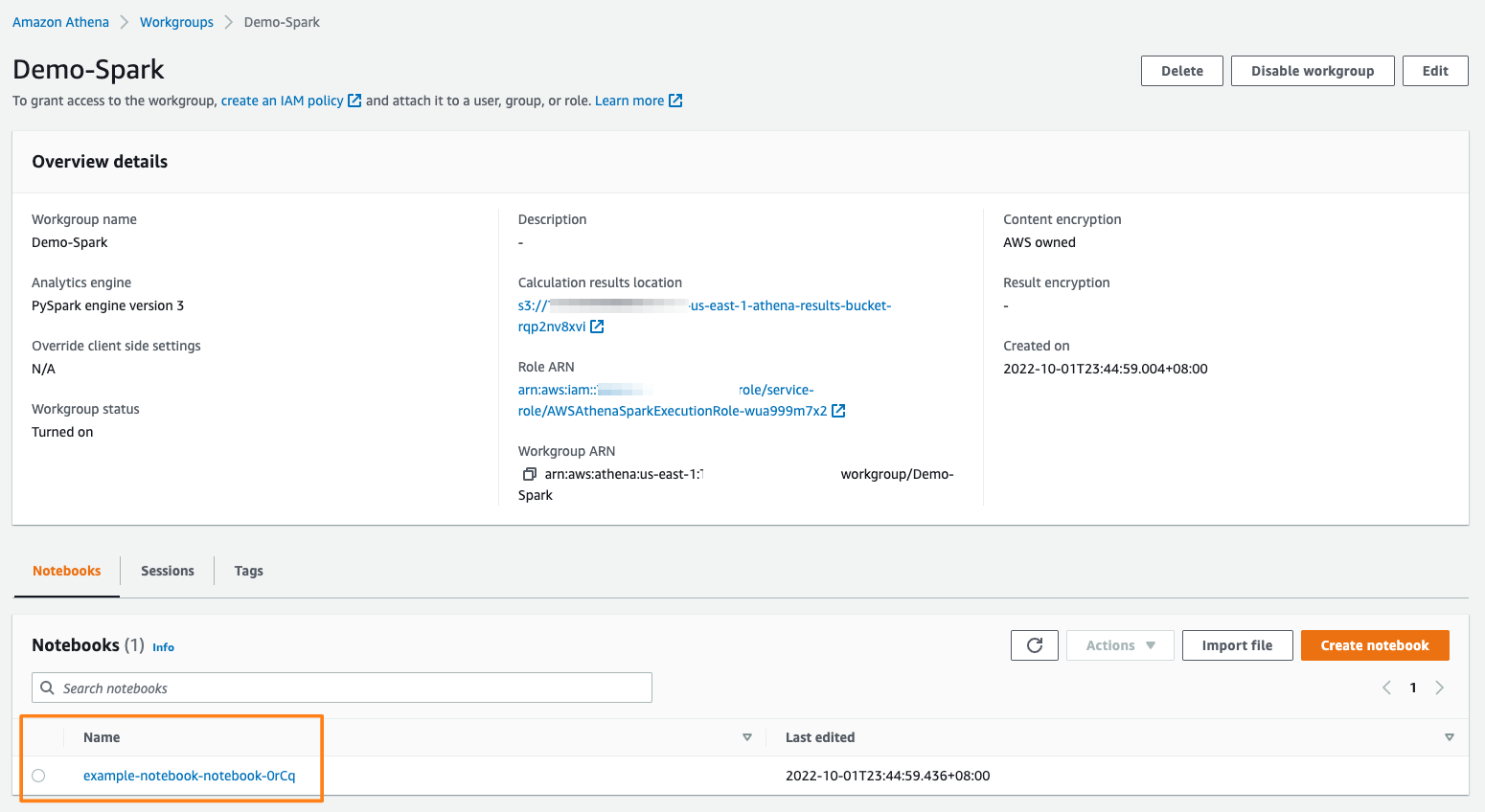Open the example-notebook-notebook-0rCq notebook
Image resolution: width=1485 pixels, height=812 pixels.
click(x=189, y=776)
